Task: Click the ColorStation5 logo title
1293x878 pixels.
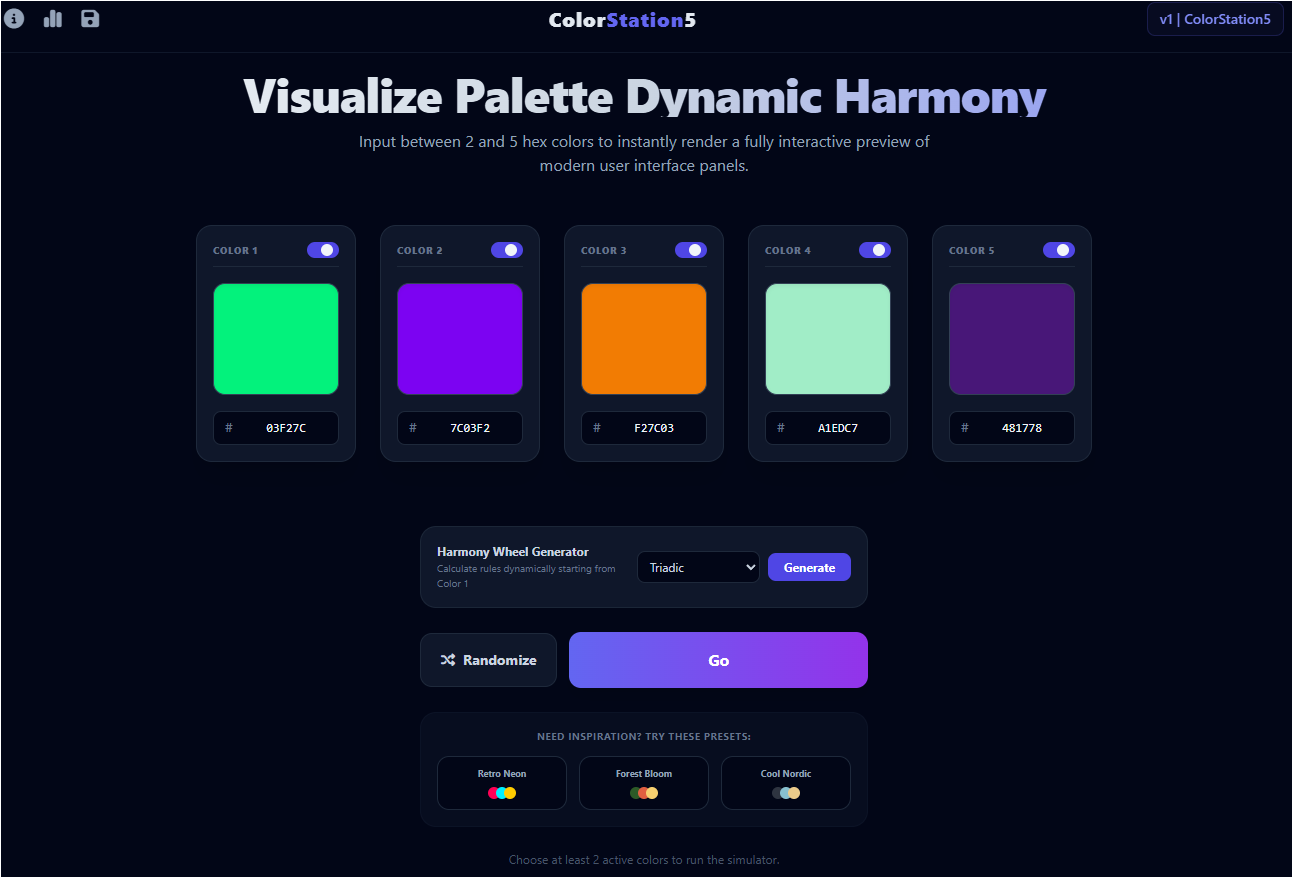Action: click(622, 20)
